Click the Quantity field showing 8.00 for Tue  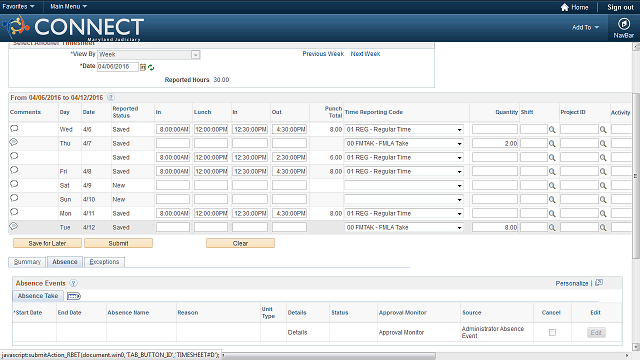[x=495, y=227]
